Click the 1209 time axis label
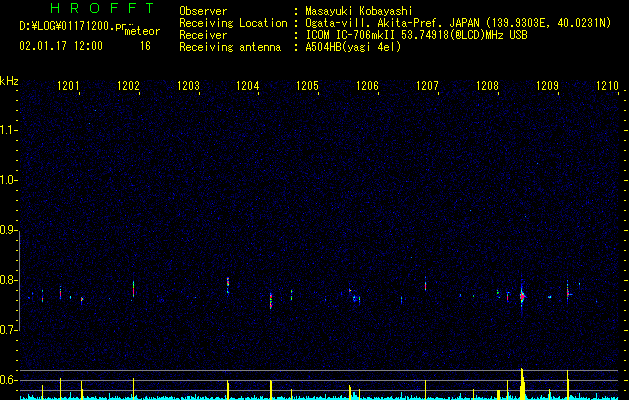Screen dimensions: 629x400 pyautogui.click(x=547, y=85)
